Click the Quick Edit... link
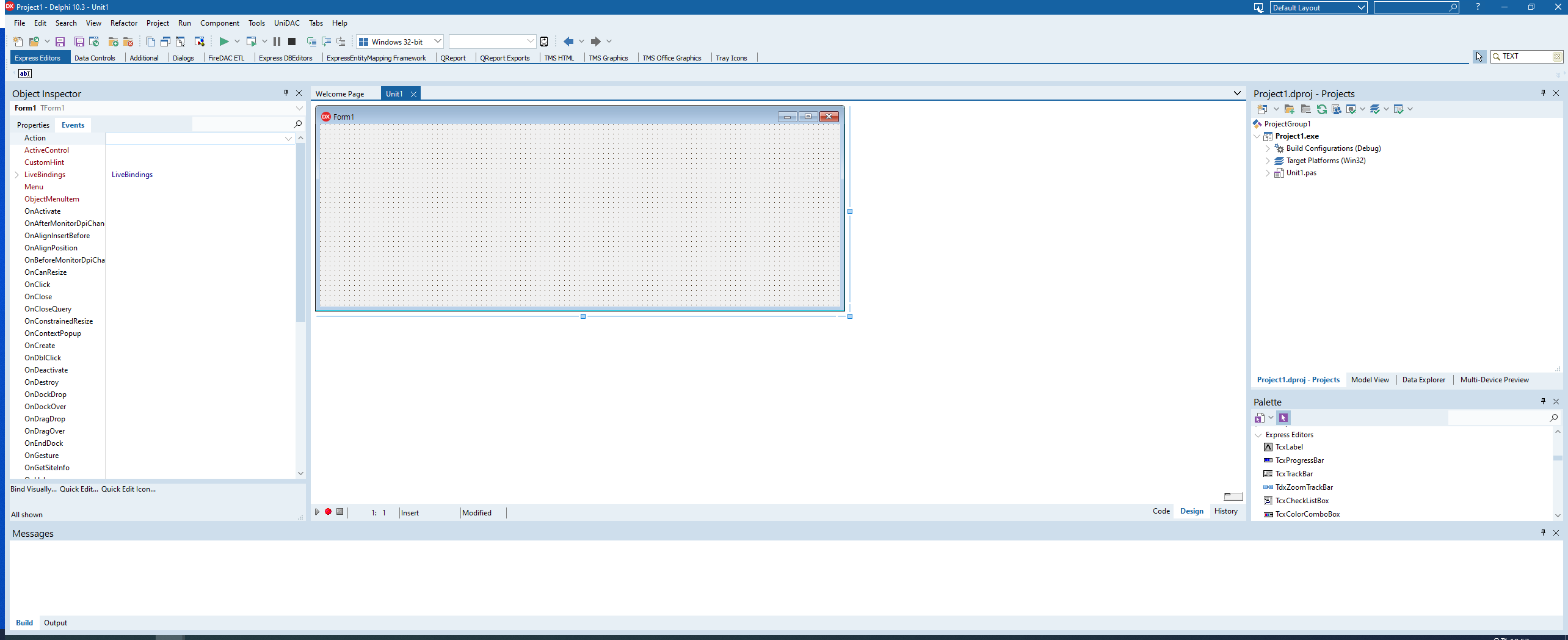The width and height of the screenshot is (1568, 640). click(x=79, y=489)
